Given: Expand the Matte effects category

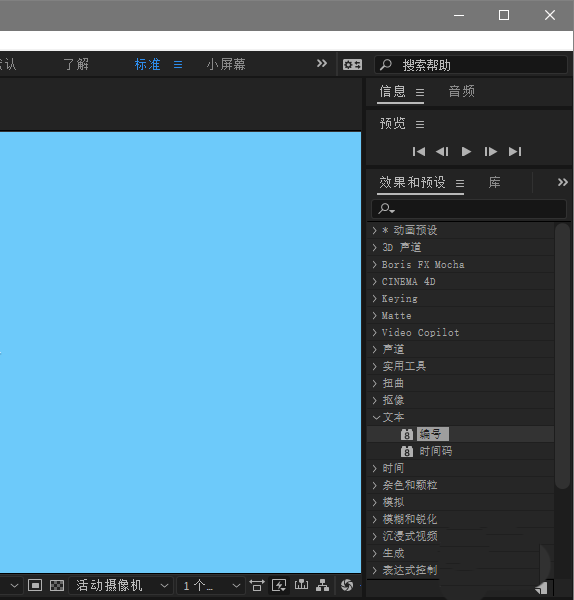Looking at the screenshot, I should 375,316.
